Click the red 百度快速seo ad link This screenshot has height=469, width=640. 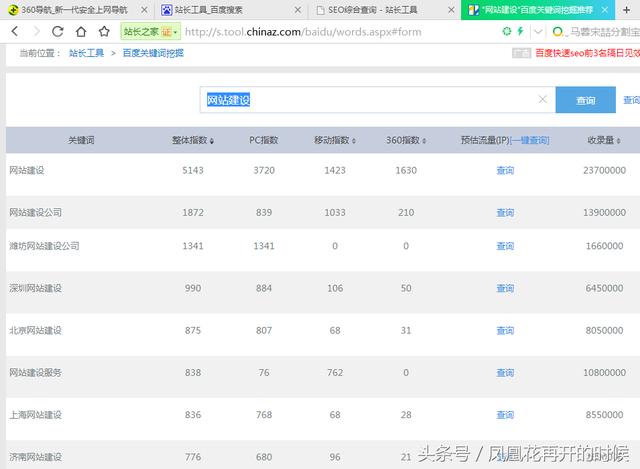(587, 53)
